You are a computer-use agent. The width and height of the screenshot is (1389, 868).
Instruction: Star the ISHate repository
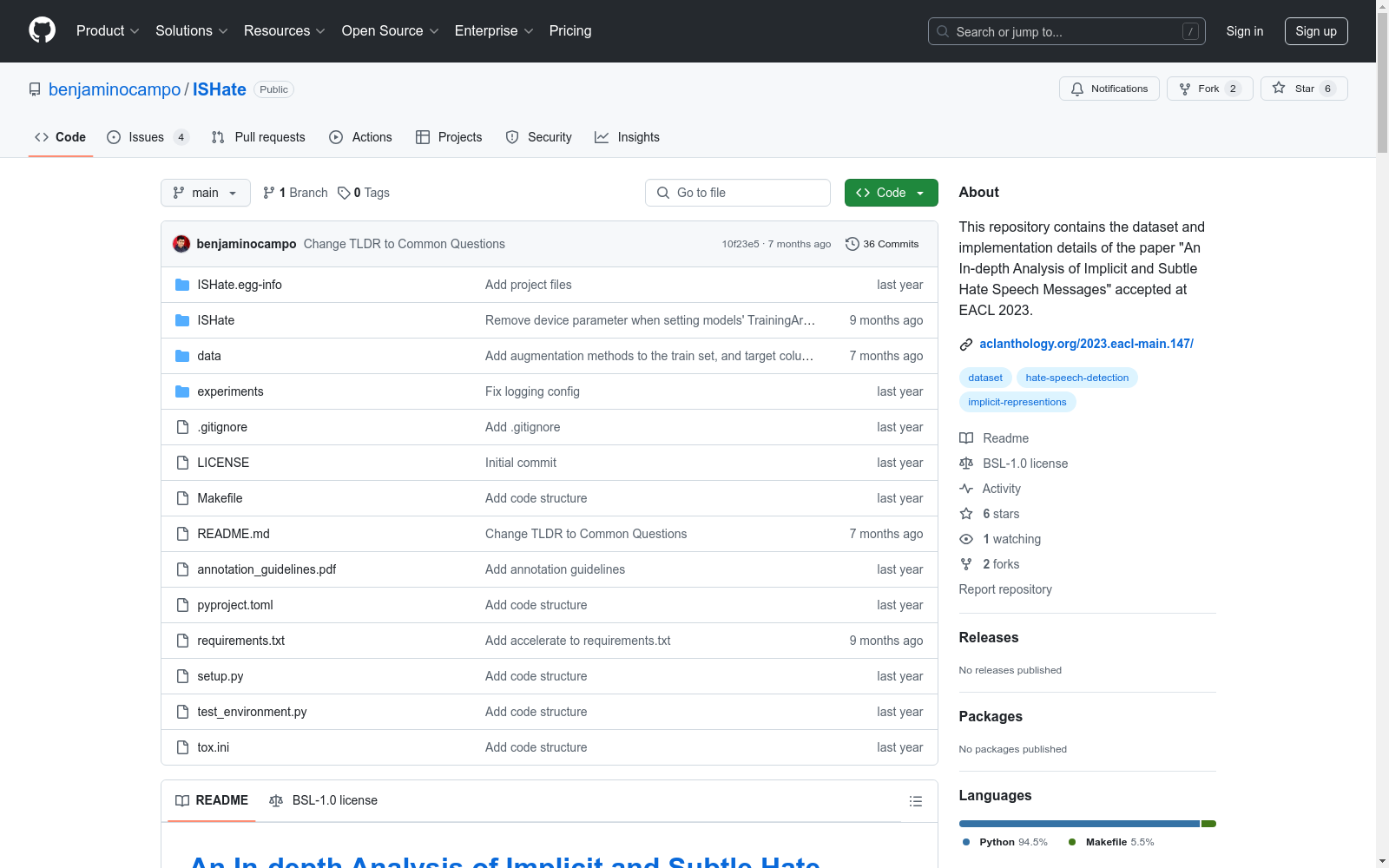(1304, 89)
